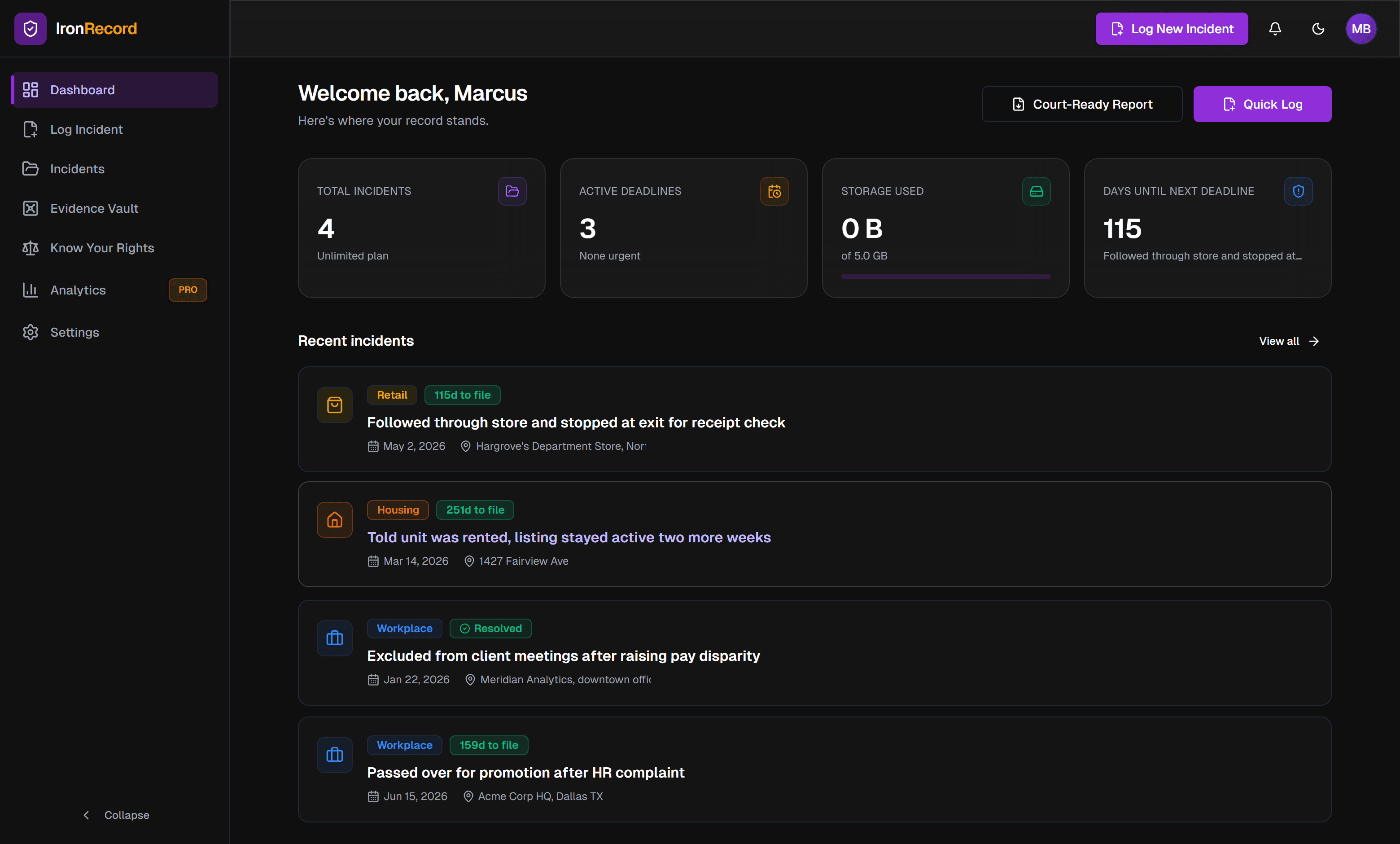Viewport: 1400px width, 844px height.
Task: Click the calendar icon beside Jan 22, 2026
Action: 373,680
